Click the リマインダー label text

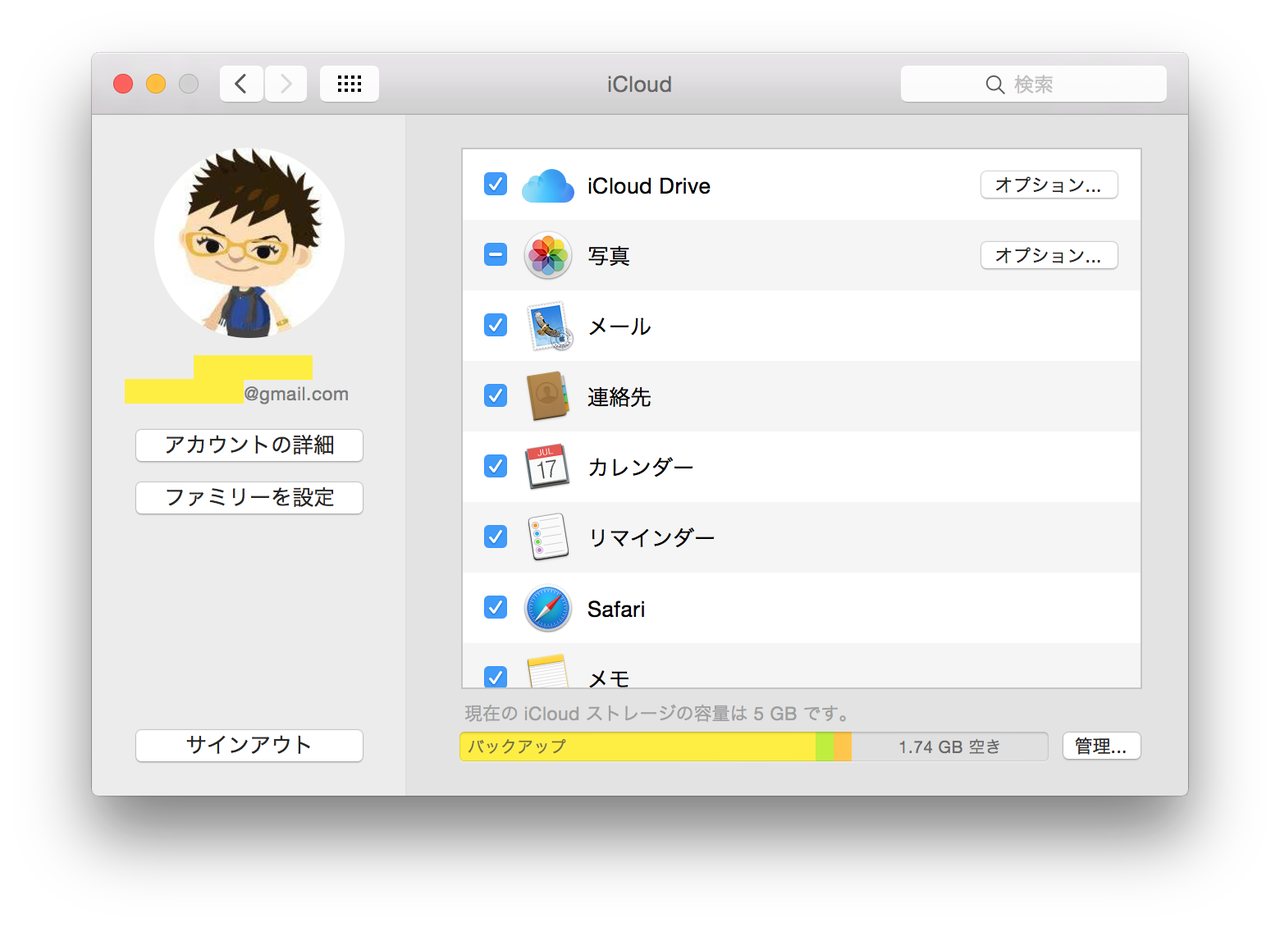pyautogui.click(x=652, y=538)
